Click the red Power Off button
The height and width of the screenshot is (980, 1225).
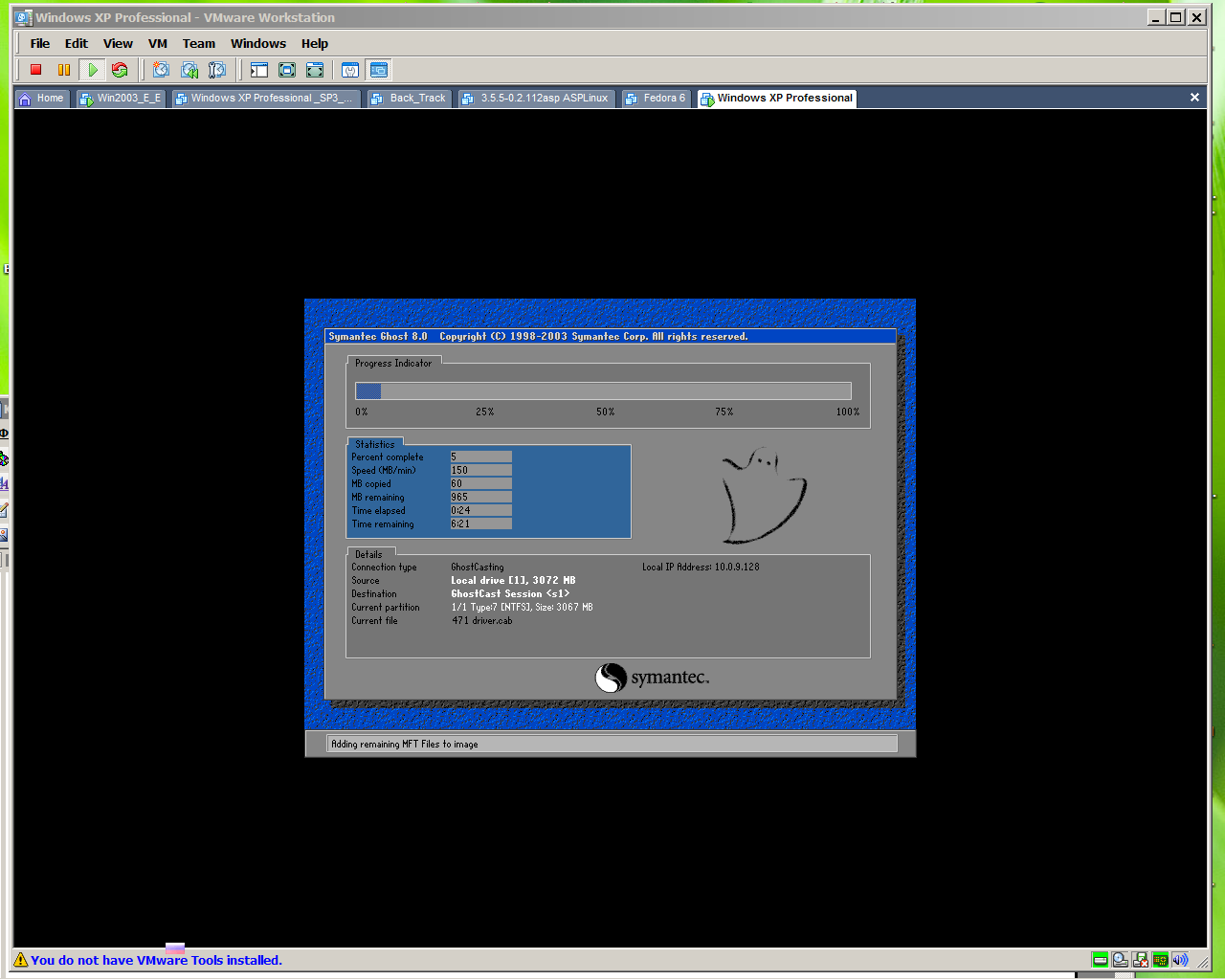point(35,70)
